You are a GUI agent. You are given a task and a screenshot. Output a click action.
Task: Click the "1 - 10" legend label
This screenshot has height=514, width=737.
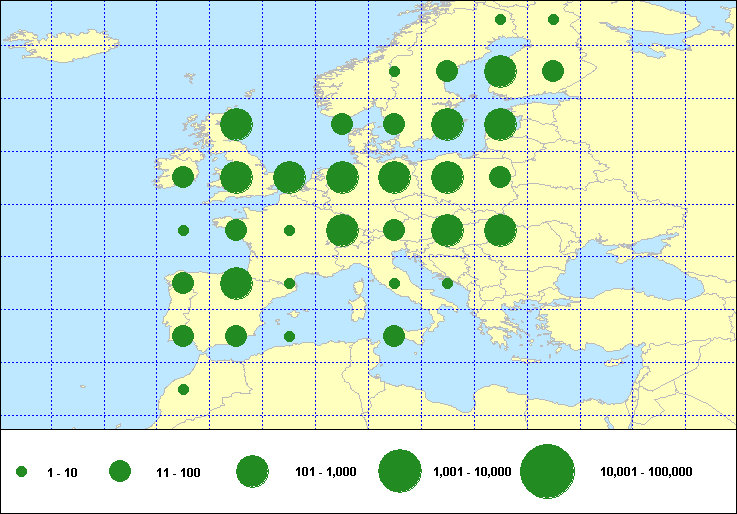click(x=62, y=472)
